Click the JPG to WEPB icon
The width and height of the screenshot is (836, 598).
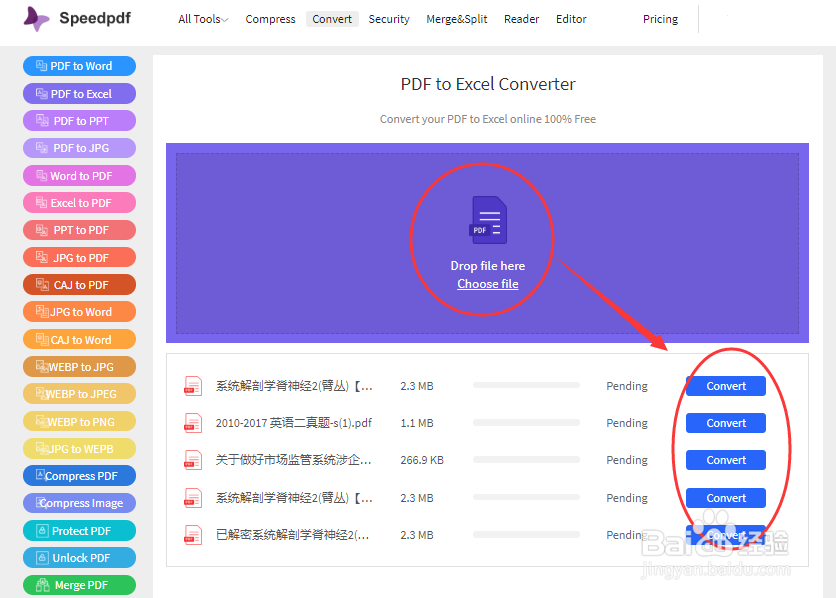pos(42,448)
